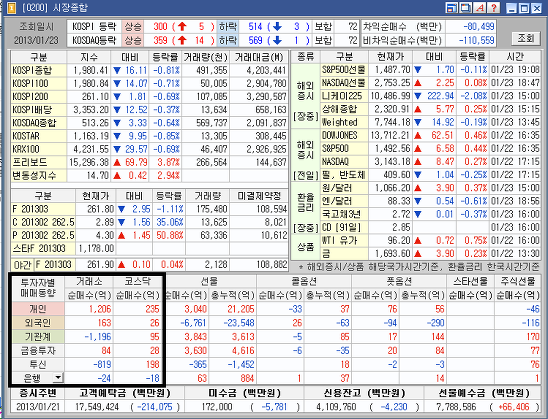This screenshot has width=548, height=419.
Task: Click the 거래량(천) column header
Action: 206,57
